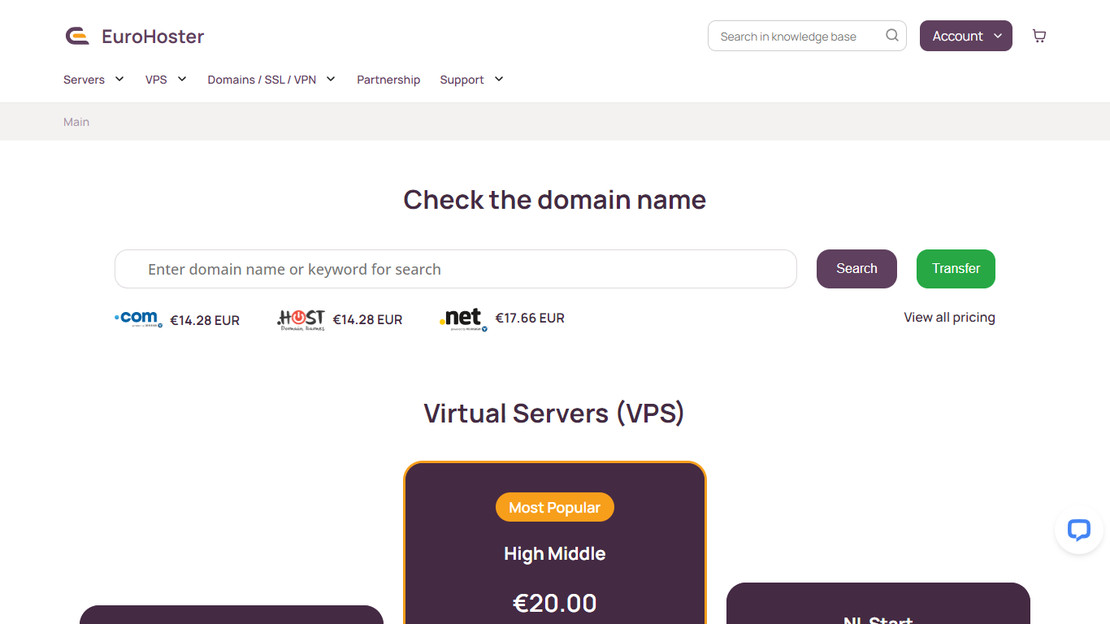Open the live chat bubble icon
Viewport: 1110px width, 624px height.
tap(1079, 530)
